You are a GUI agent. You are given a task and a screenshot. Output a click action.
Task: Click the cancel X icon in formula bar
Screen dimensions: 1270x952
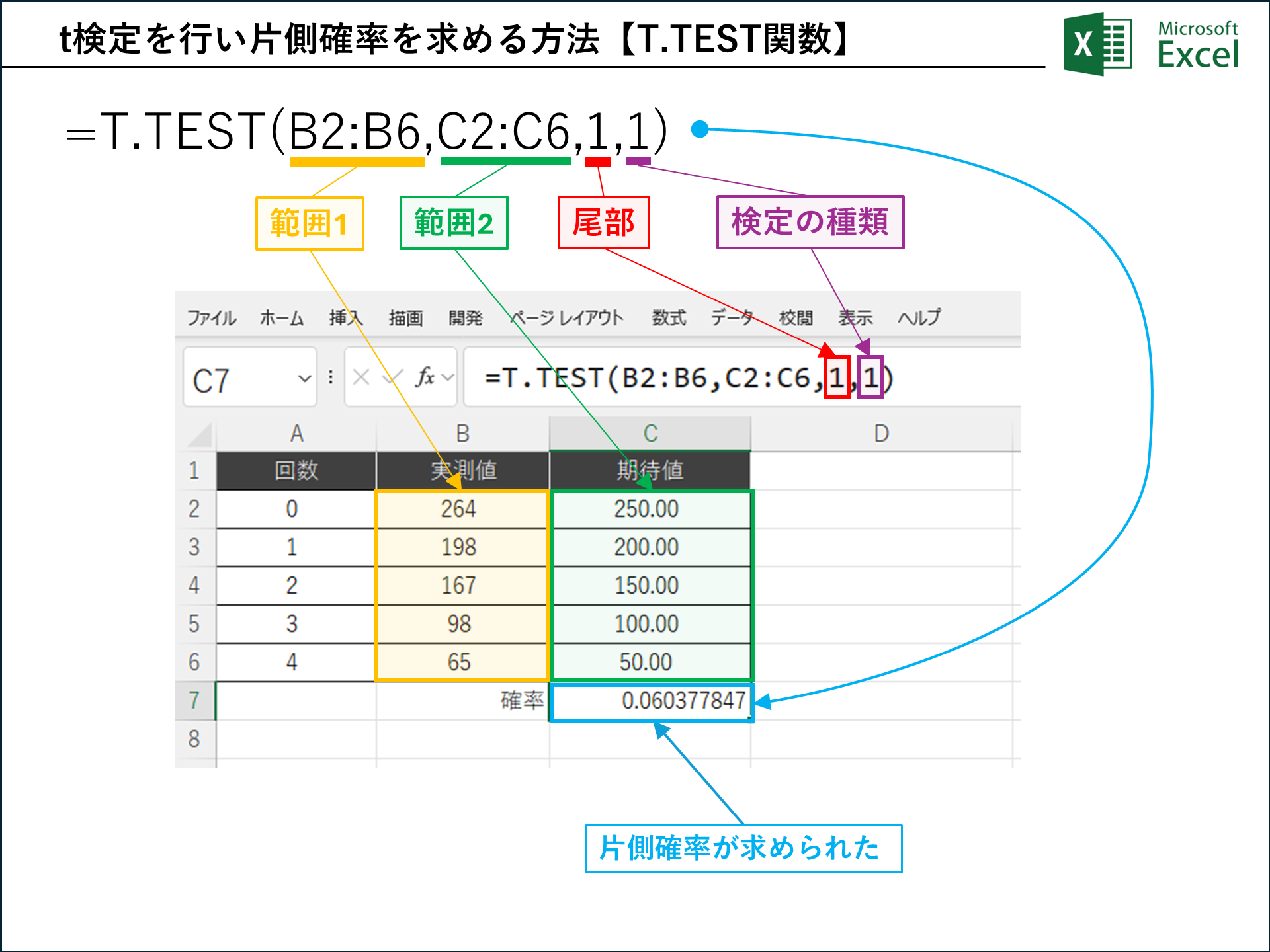(x=361, y=377)
